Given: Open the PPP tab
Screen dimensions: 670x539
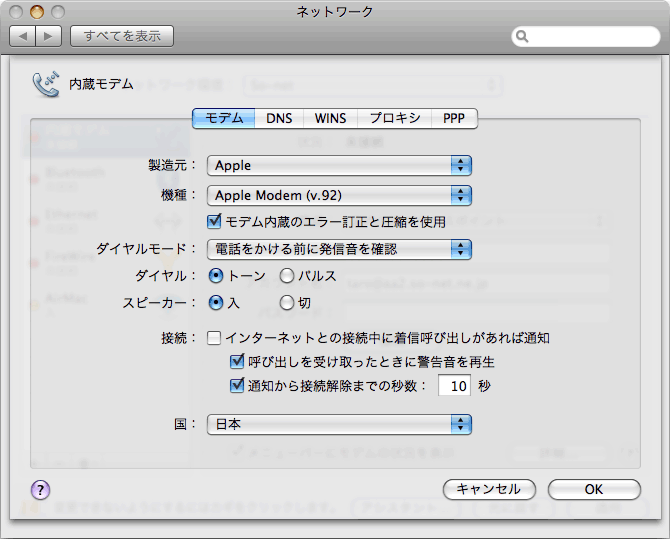Looking at the screenshot, I should click(454, 118).
